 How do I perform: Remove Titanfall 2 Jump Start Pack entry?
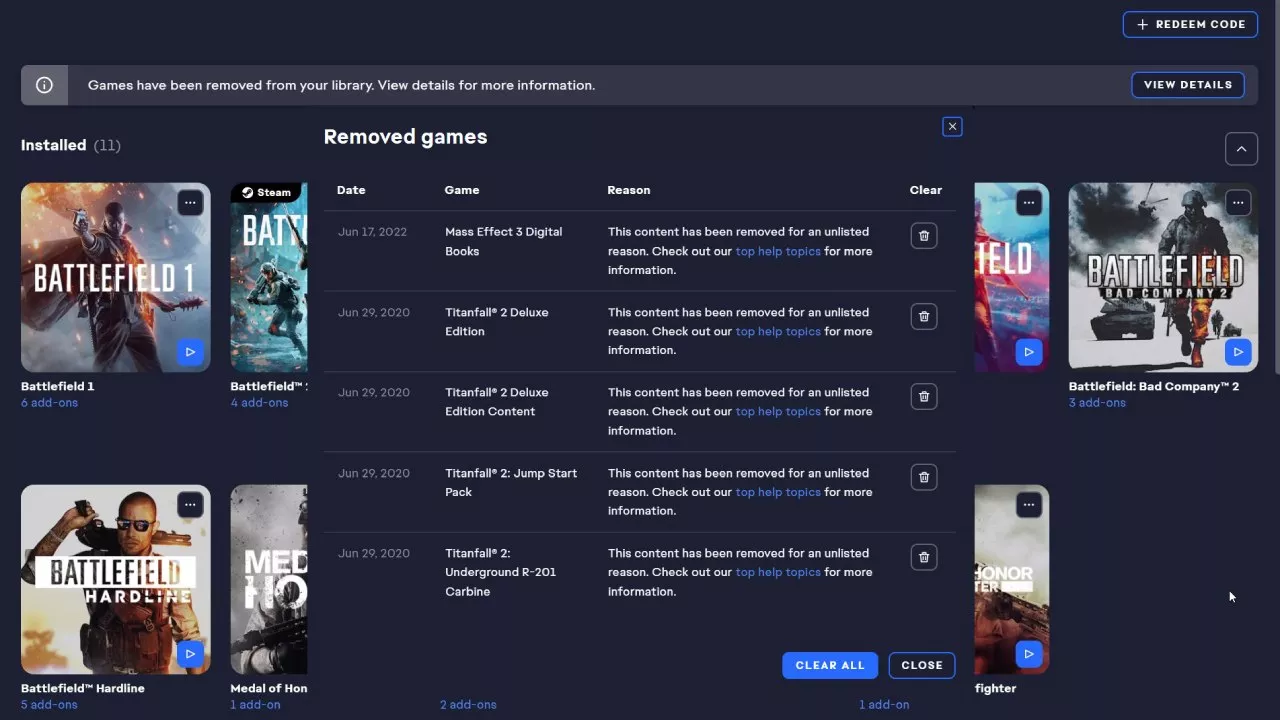tap(923, 477)
